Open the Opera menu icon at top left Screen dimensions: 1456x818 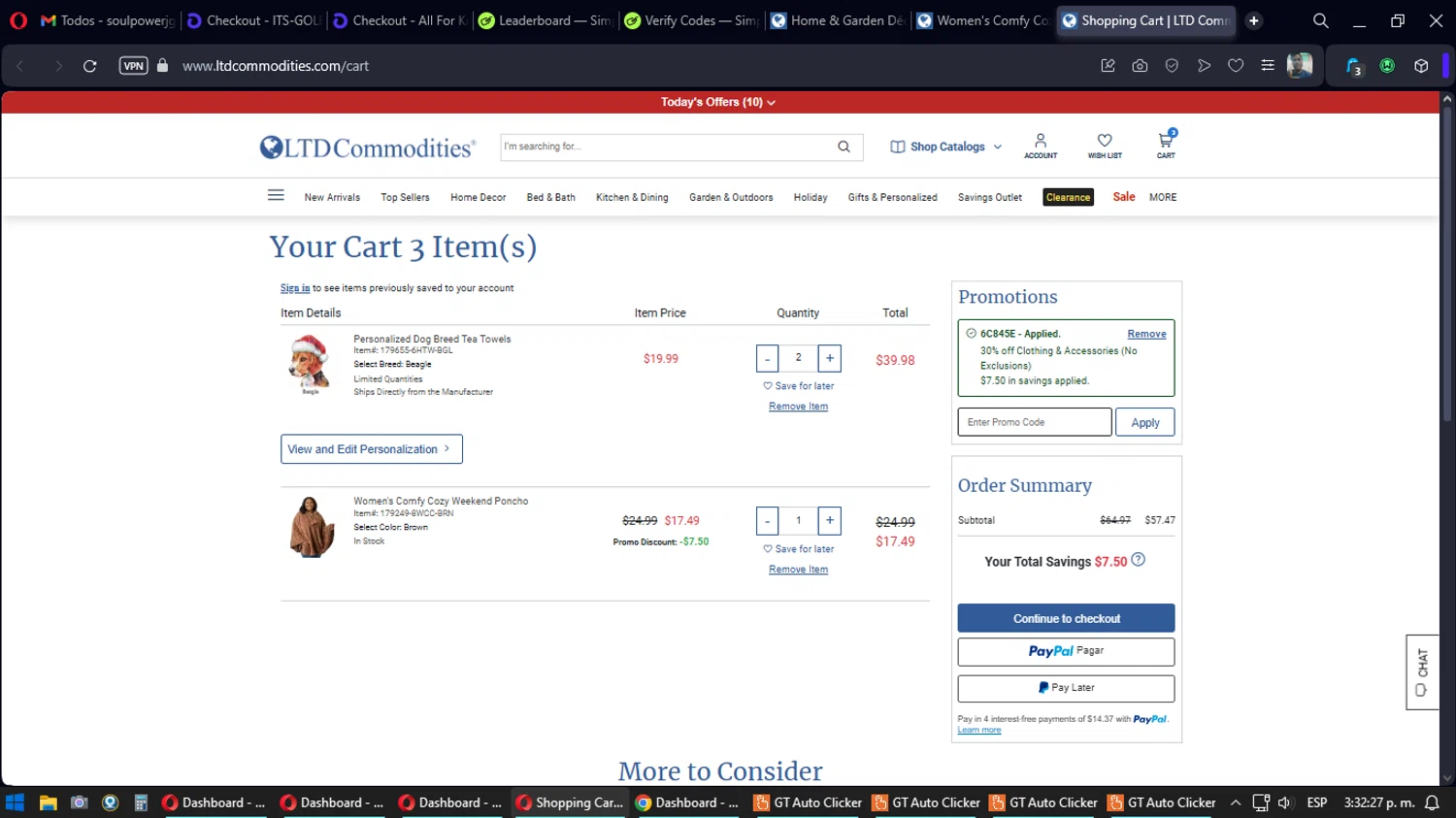coord(18,20)
